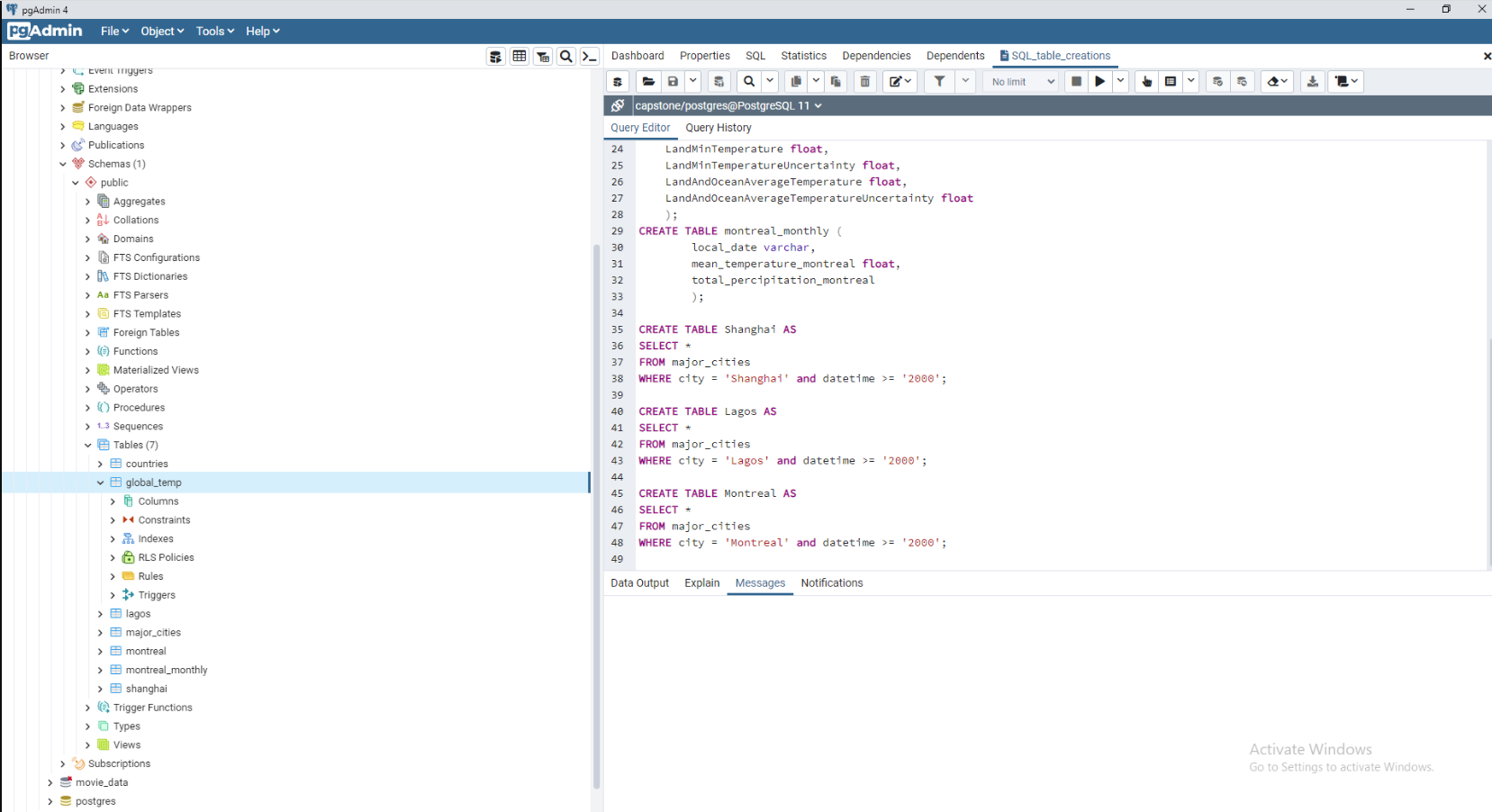Expand the Columns node under global_temp
This screenshot has width=1492, height=812.
click(113, 501)
